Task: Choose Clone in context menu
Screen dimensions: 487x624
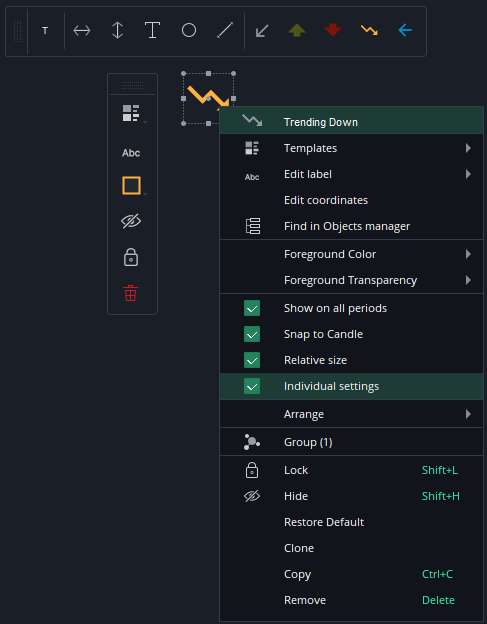Action: pyautogui.click(x=351, y=548)
